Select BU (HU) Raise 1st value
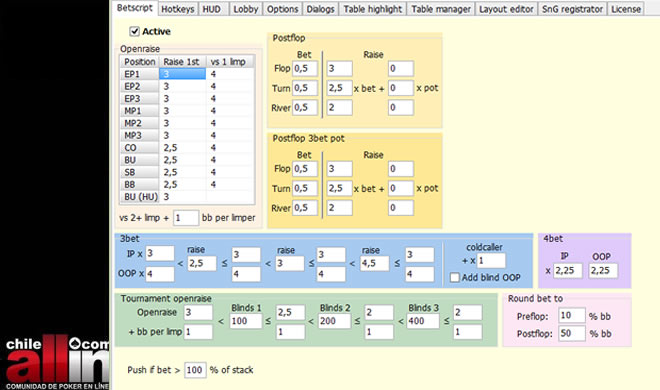The image size is (660, 390). click(182, 197)
